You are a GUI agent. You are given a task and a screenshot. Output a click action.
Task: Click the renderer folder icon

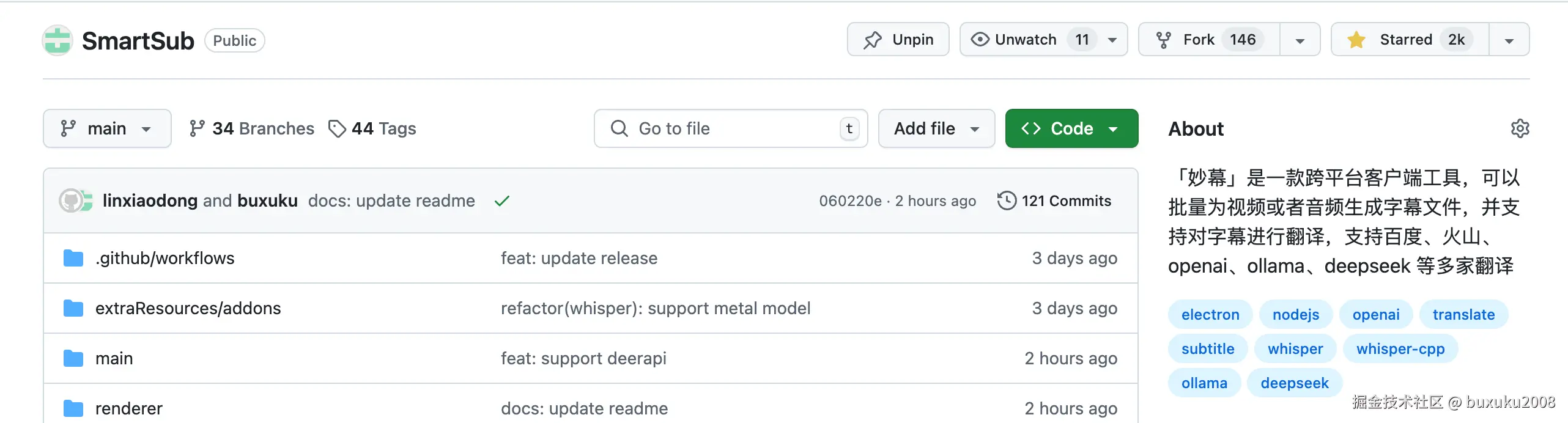coord(73,408)
